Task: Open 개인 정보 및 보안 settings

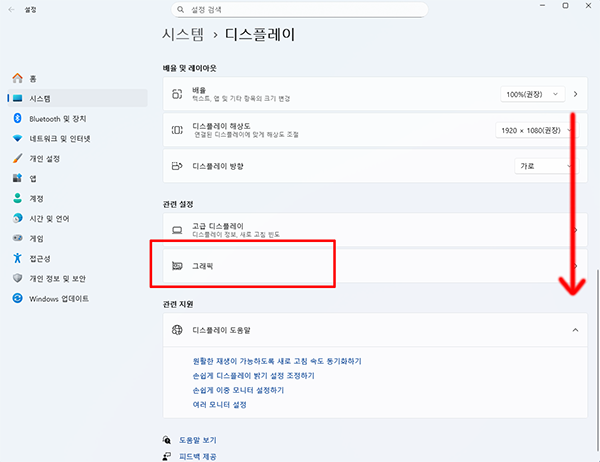Action: coord(57,278)
